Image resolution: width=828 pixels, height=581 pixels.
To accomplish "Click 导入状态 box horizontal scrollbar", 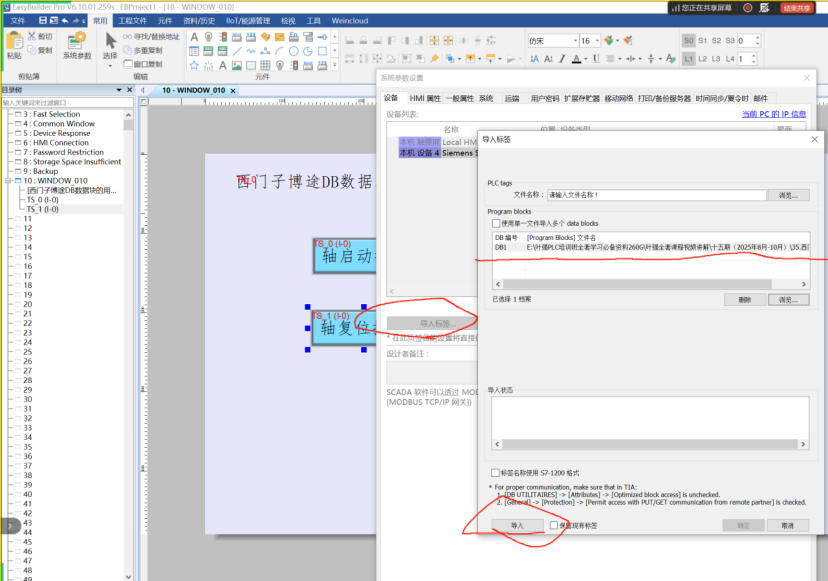I will pyautogui.click(x=650, y=444).
